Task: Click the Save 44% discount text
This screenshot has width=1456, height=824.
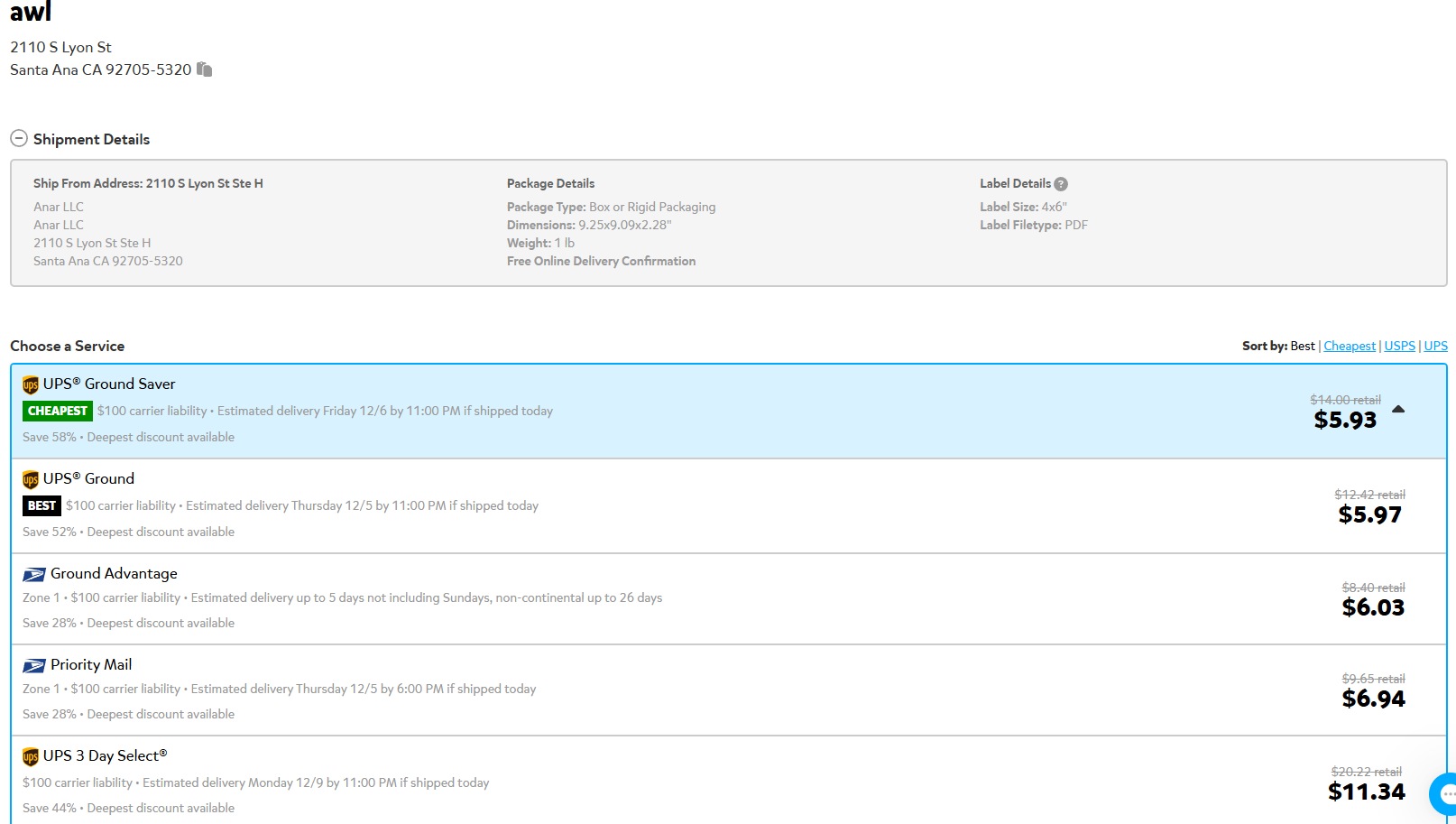Action: (x=50, y=808)
